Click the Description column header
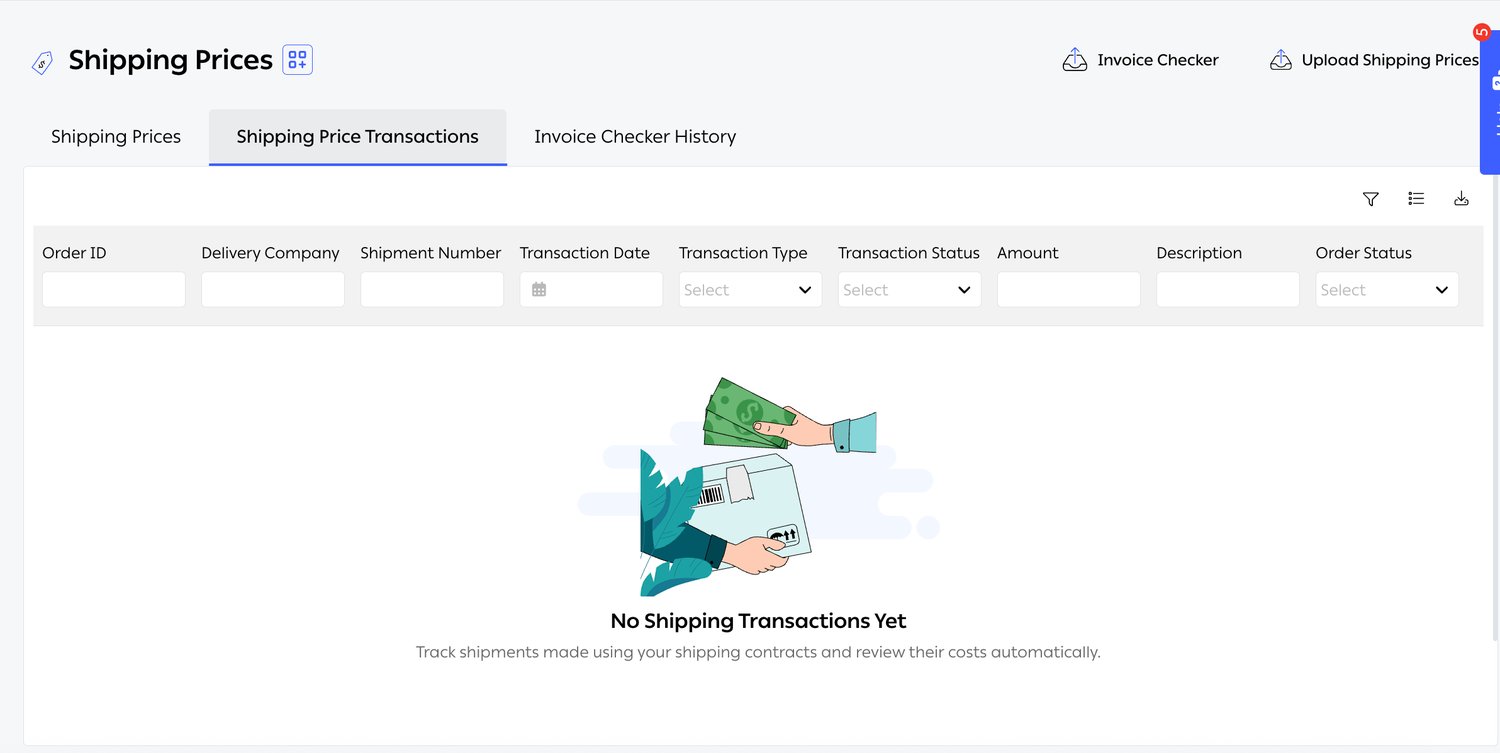Image resolution: width=1500 pixels, height=753 pixels. tap(1199, 253)
